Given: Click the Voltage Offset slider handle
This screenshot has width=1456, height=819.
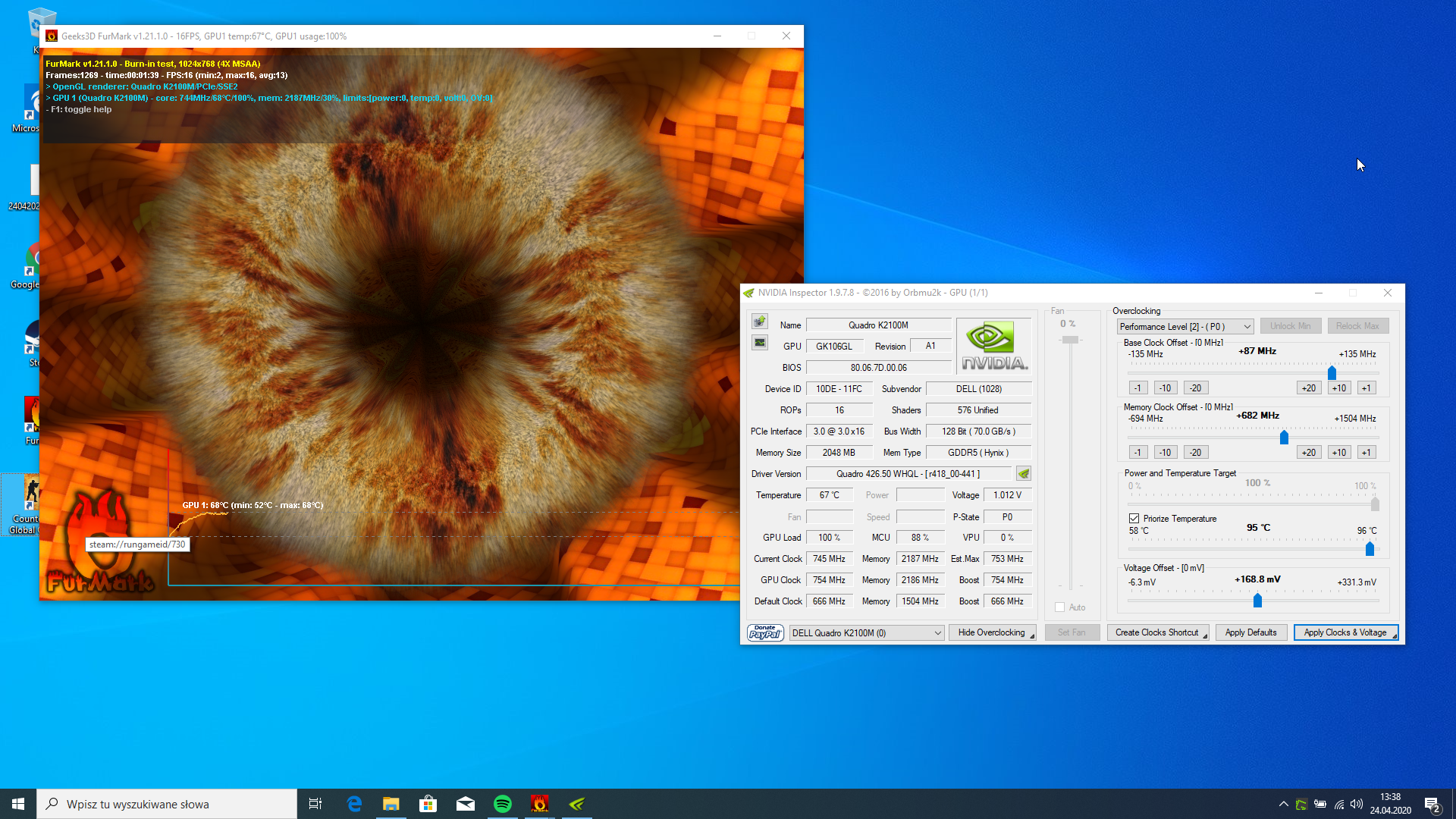Looking at the screenshot, I should [1257, 601].
